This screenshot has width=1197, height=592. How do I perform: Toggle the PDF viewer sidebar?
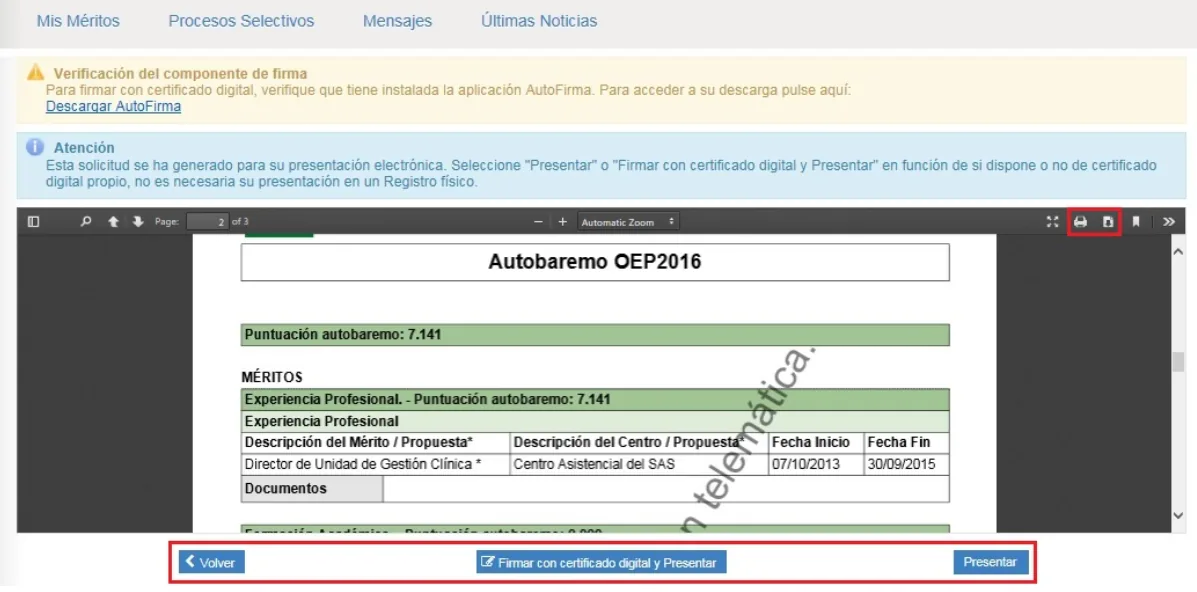pyautogui.click(x=33, y=222)
